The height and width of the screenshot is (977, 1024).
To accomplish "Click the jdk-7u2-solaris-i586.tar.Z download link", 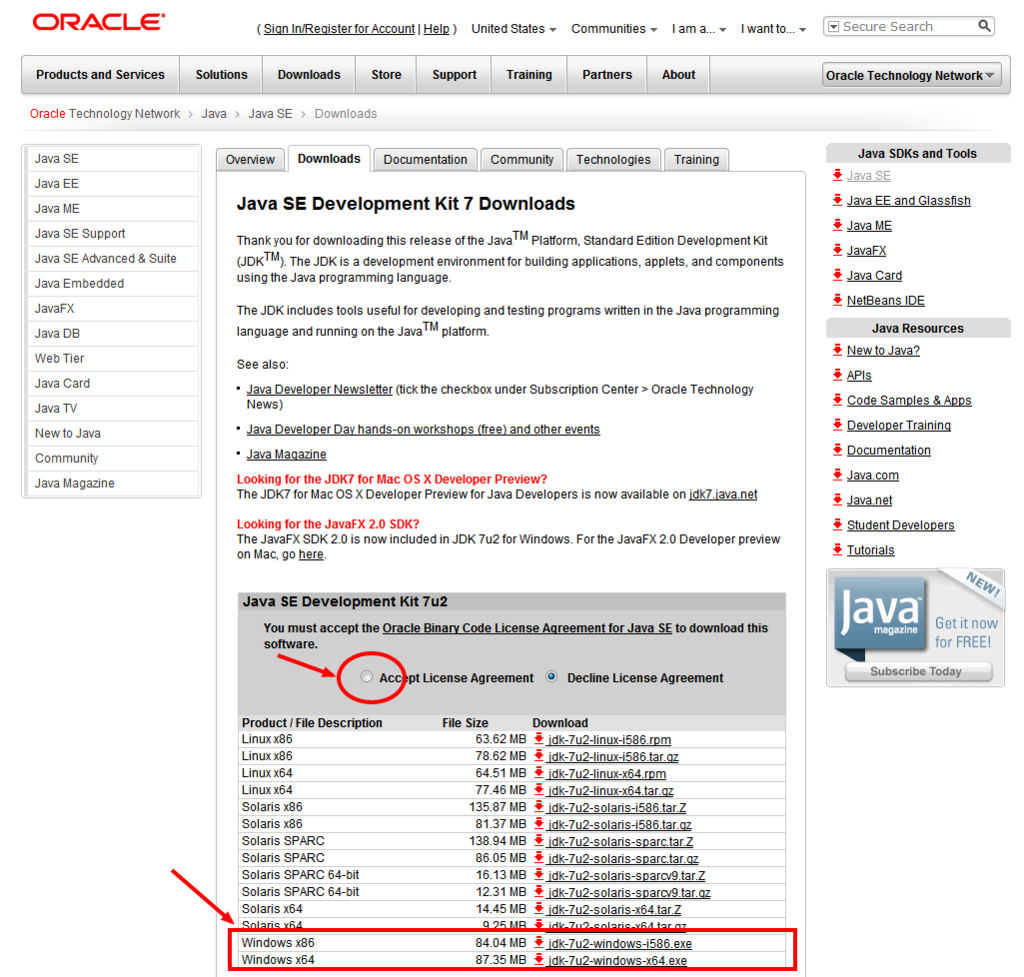I will click(617, 807).
